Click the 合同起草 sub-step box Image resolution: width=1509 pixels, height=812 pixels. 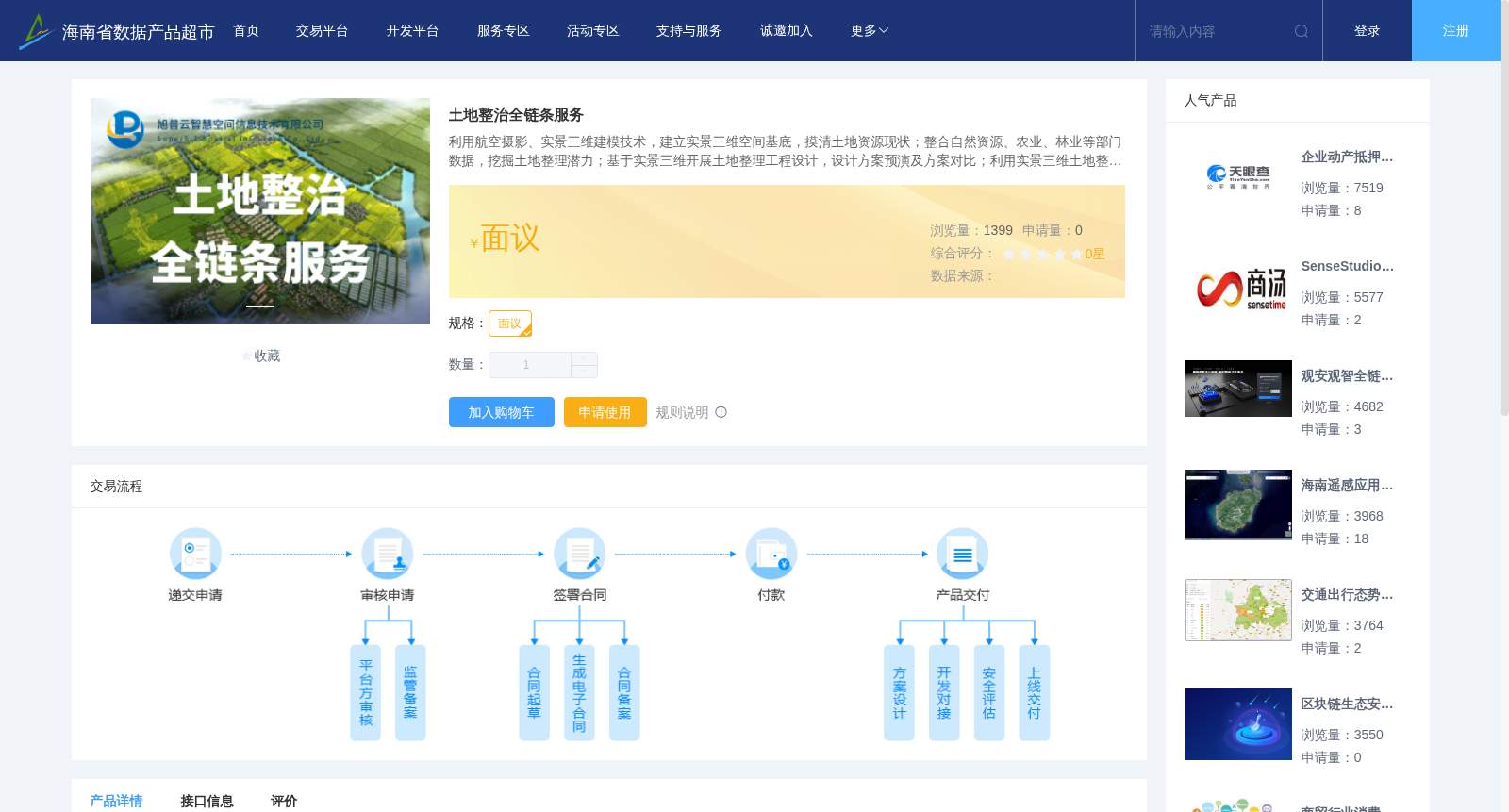coord(534,693)
